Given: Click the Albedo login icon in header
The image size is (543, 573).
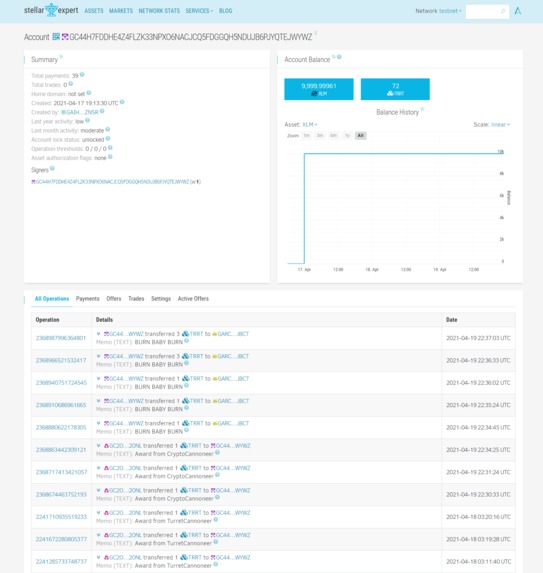Looking at the screenshot, I should pos(518,11).
